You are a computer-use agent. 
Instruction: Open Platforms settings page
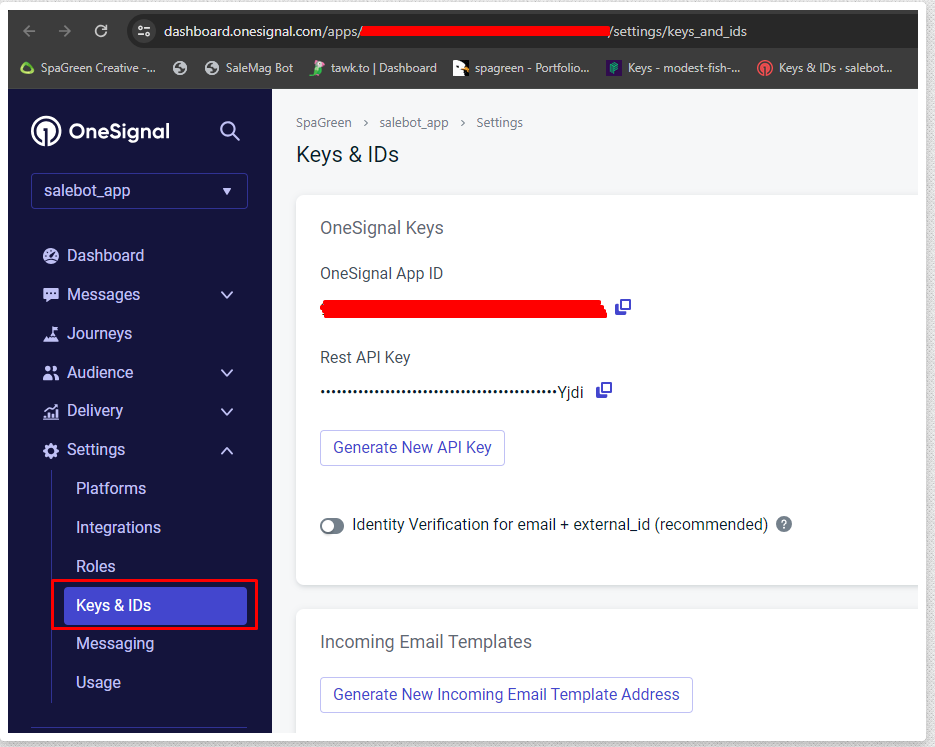pyautogui.click(x=111, y=489)
